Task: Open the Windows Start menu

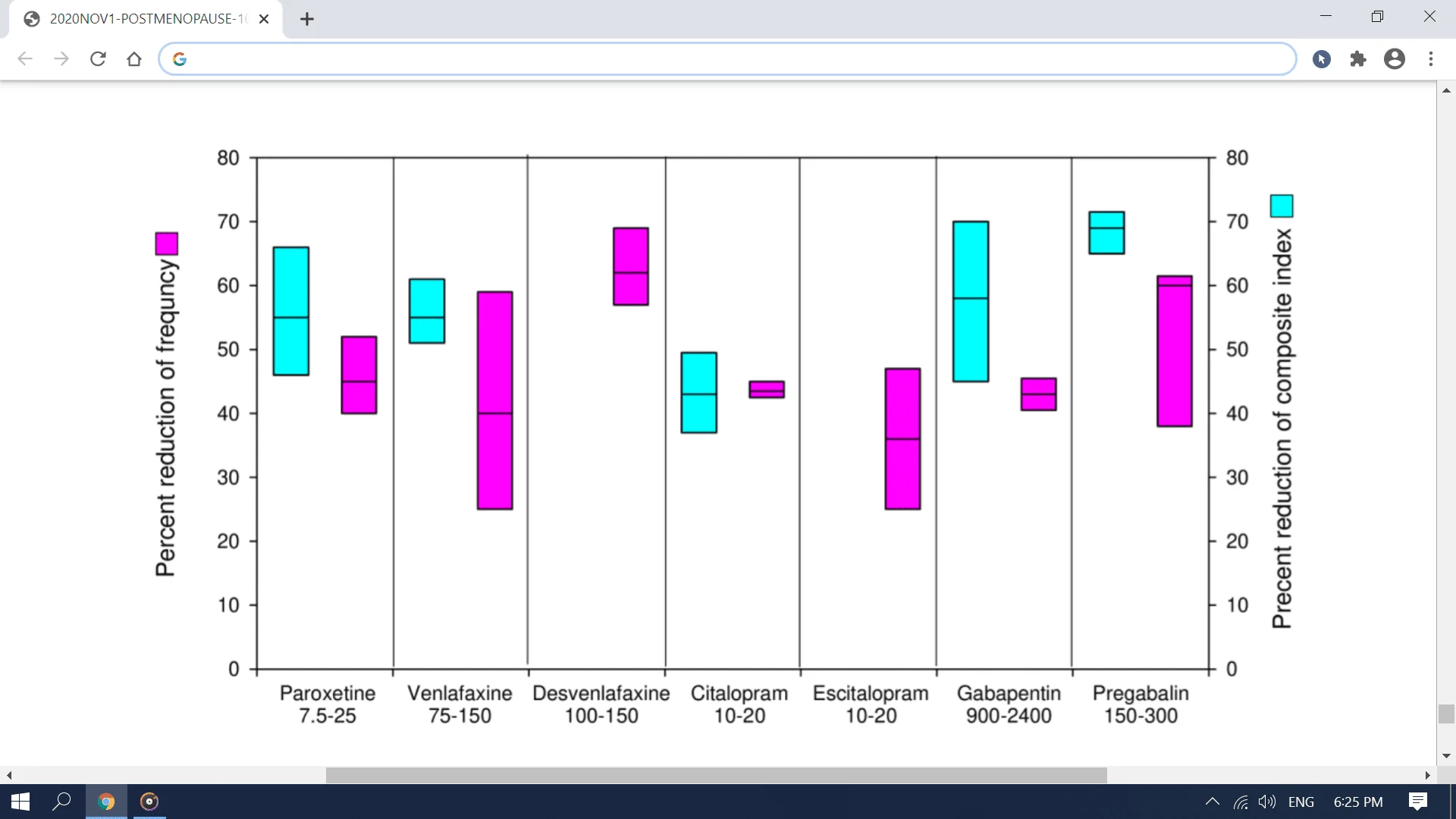Action: pyautogui.click(x=20, y=802)
